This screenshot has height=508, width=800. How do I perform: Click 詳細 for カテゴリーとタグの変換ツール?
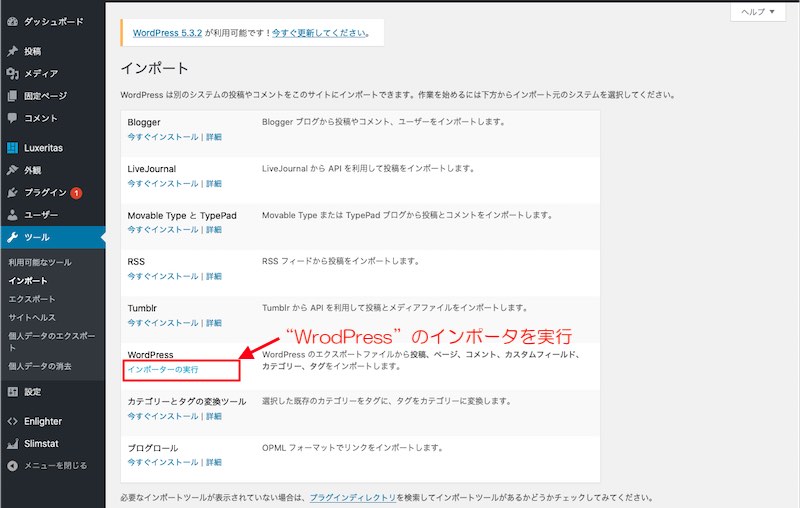point(214,416)
